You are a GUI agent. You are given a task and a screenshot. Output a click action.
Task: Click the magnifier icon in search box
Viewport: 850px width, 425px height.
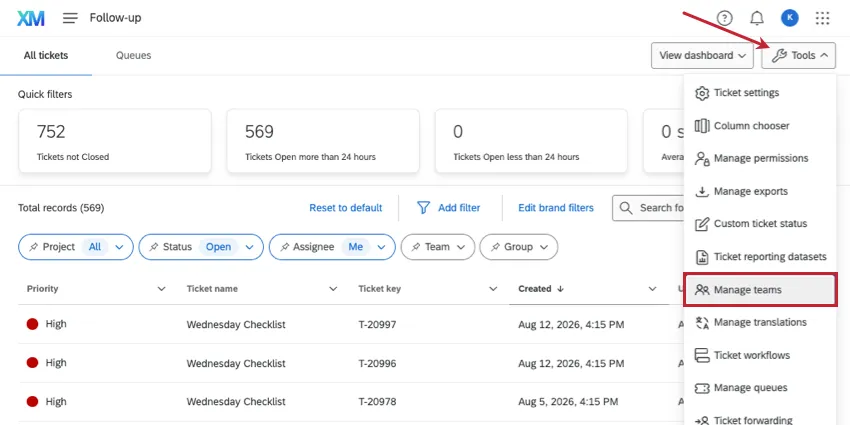(x=626, y=208)
